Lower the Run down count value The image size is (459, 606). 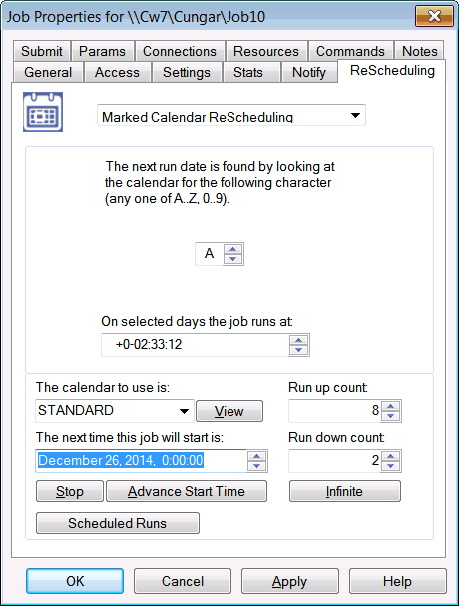[x=391, y=466]
